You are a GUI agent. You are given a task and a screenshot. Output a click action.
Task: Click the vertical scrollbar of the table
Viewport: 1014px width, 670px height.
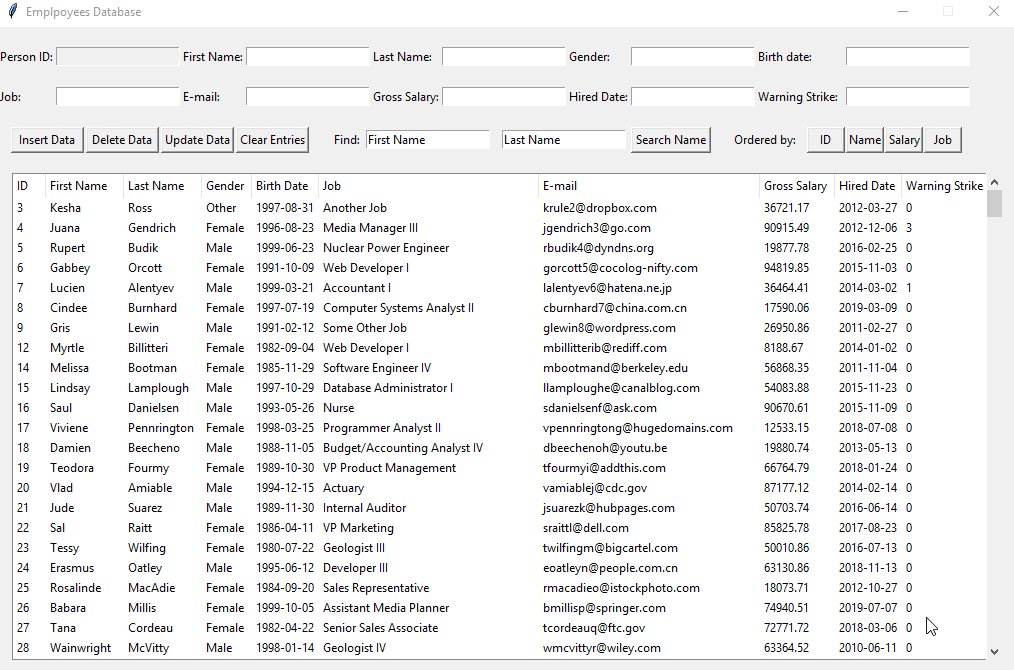pyautogui.click(x=995, y=204)
